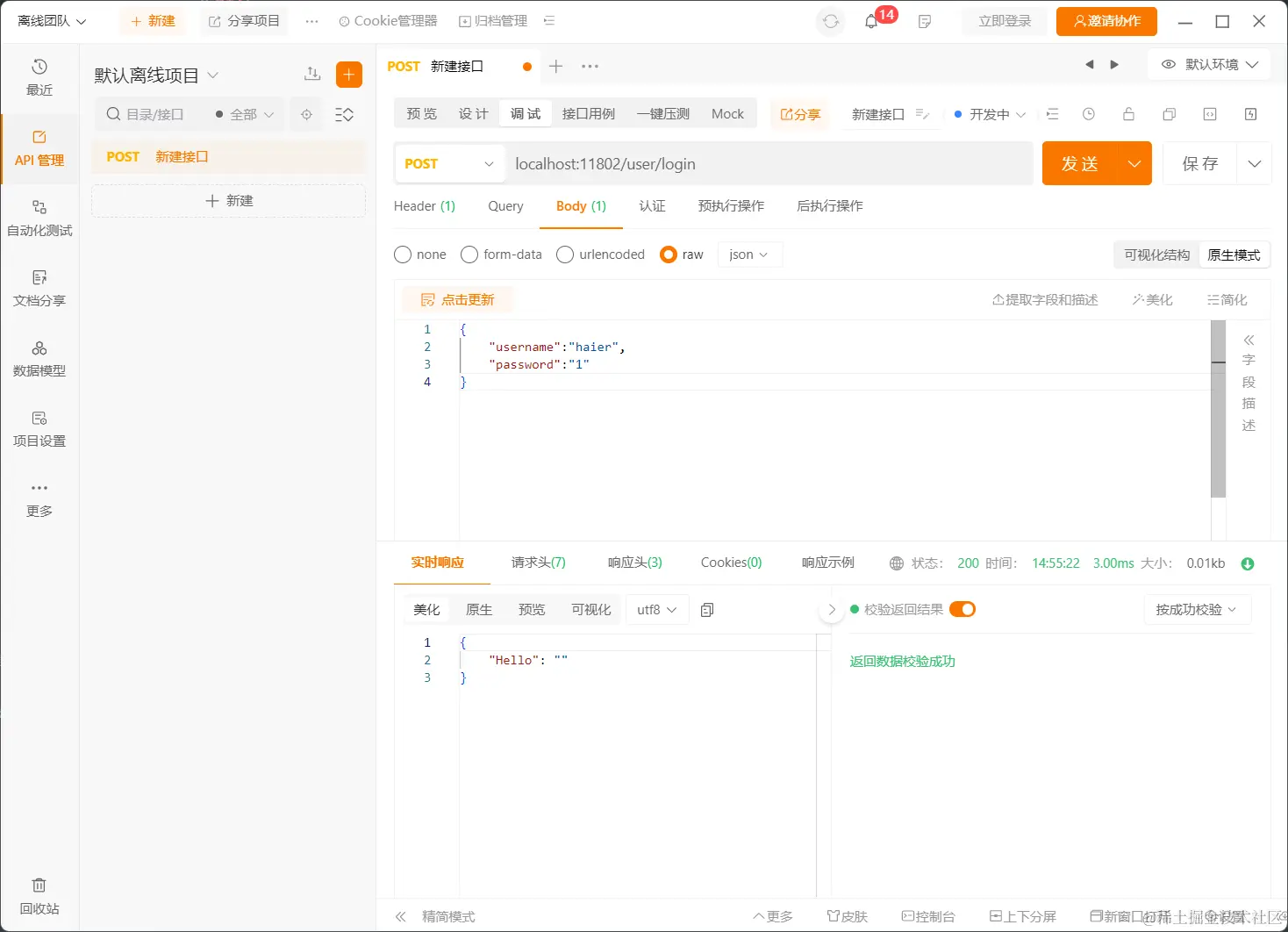Click the 邀请协作 button
This screenshot has height=932, width=1288.
(1106, 21)
